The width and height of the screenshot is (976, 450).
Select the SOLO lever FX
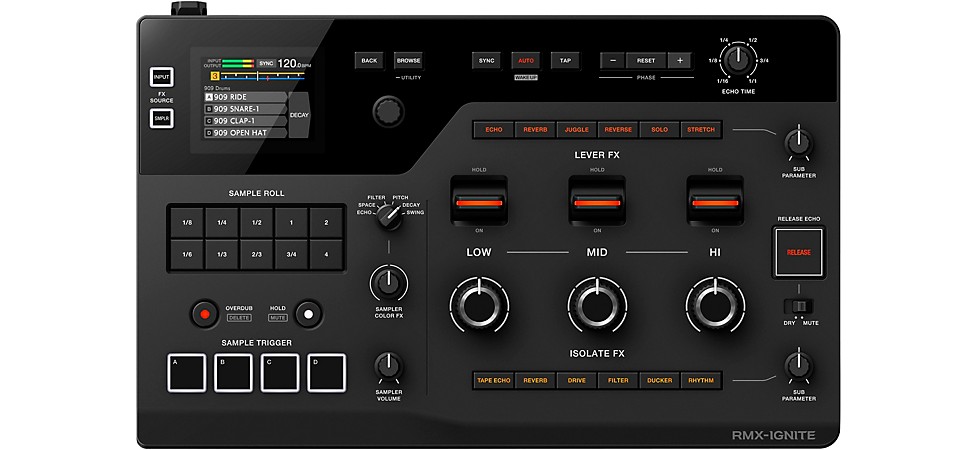click(x=660, y=129)
